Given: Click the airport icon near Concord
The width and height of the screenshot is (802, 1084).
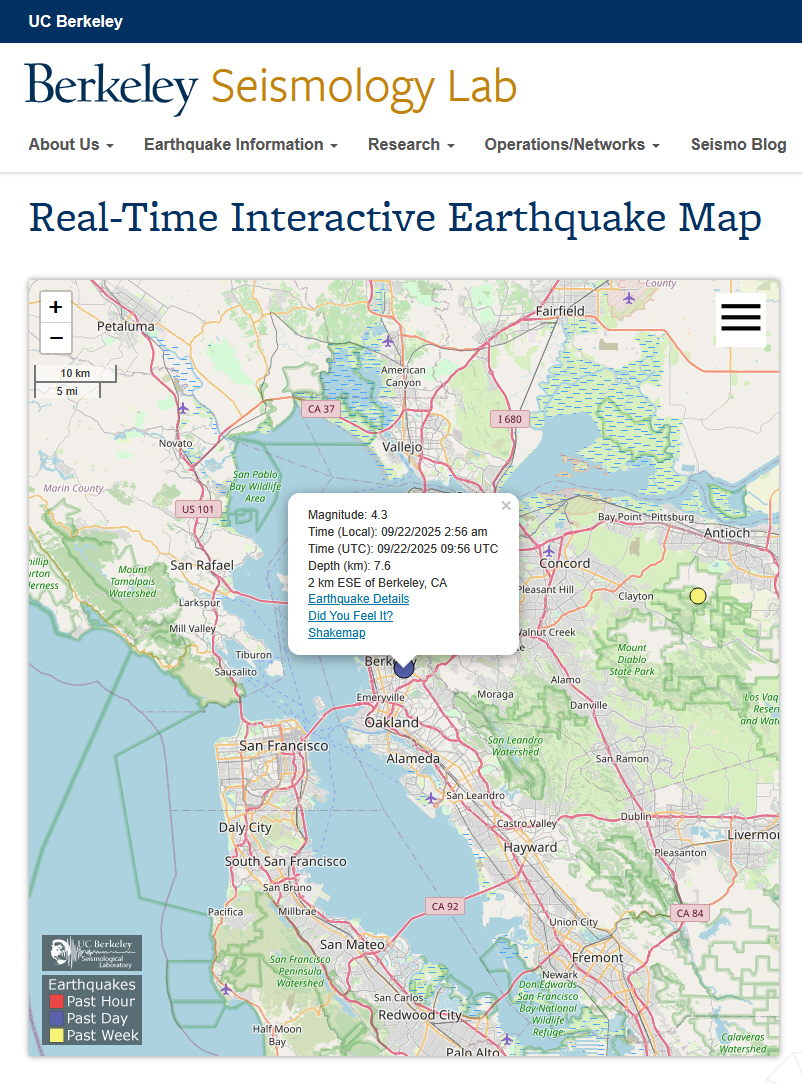Looking at the screenshot, I should click(x=549, y=551).
